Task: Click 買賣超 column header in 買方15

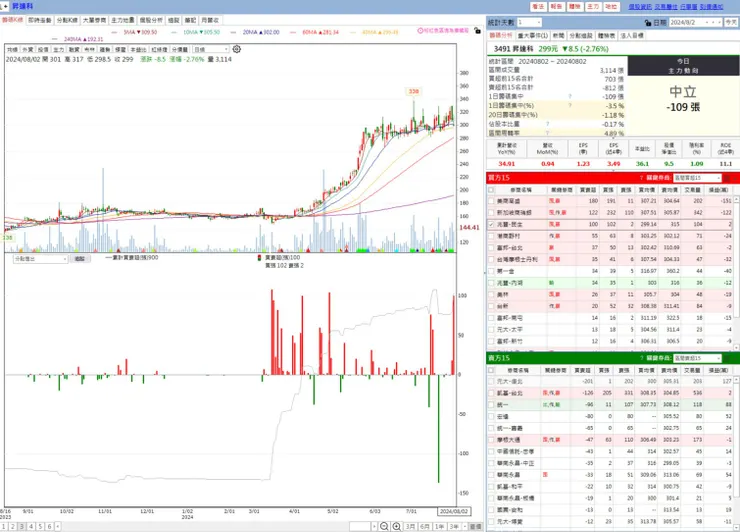Action: click(x=588, y=190)
